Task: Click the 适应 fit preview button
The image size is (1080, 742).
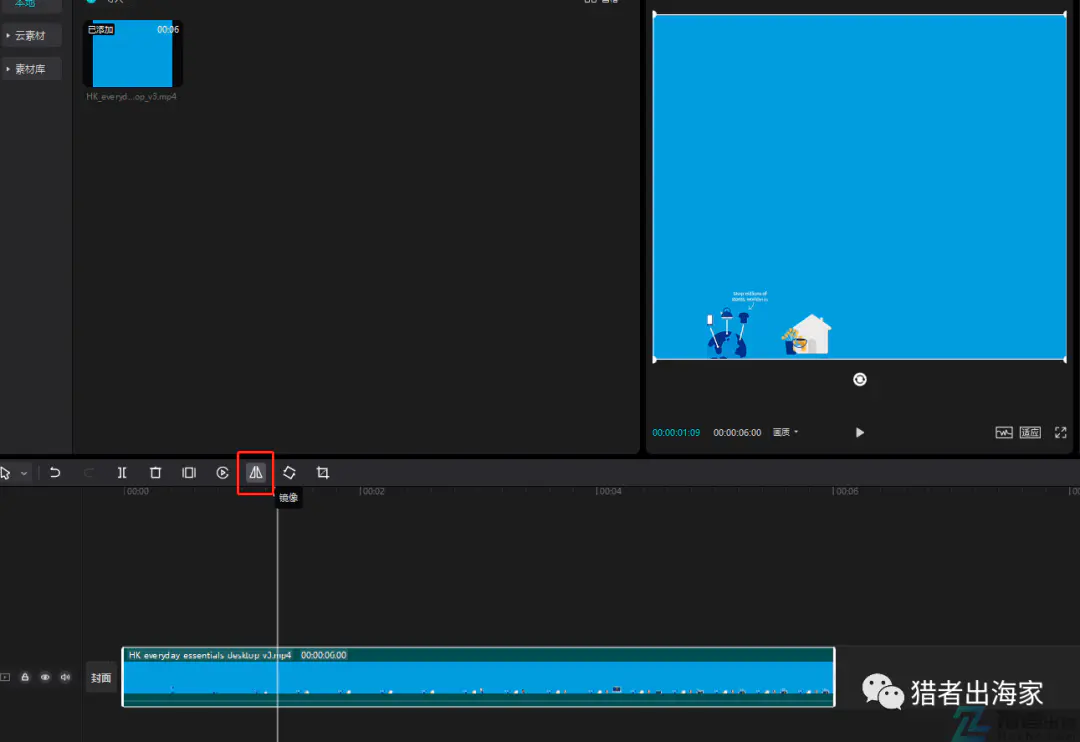Action: pos(1030,432)
